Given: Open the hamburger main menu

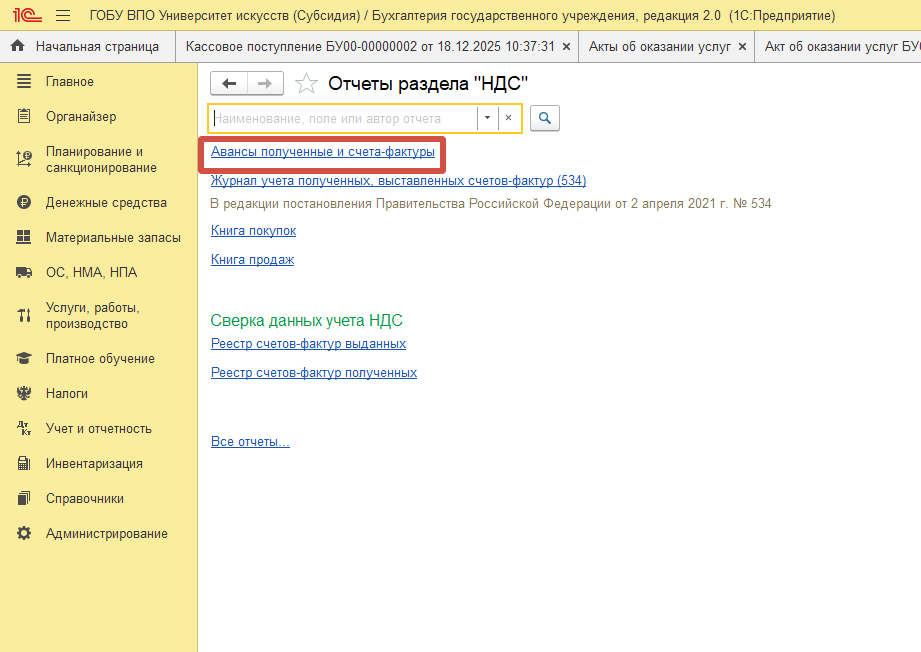Looking at the screenshot, I should [x=63, y=15].
